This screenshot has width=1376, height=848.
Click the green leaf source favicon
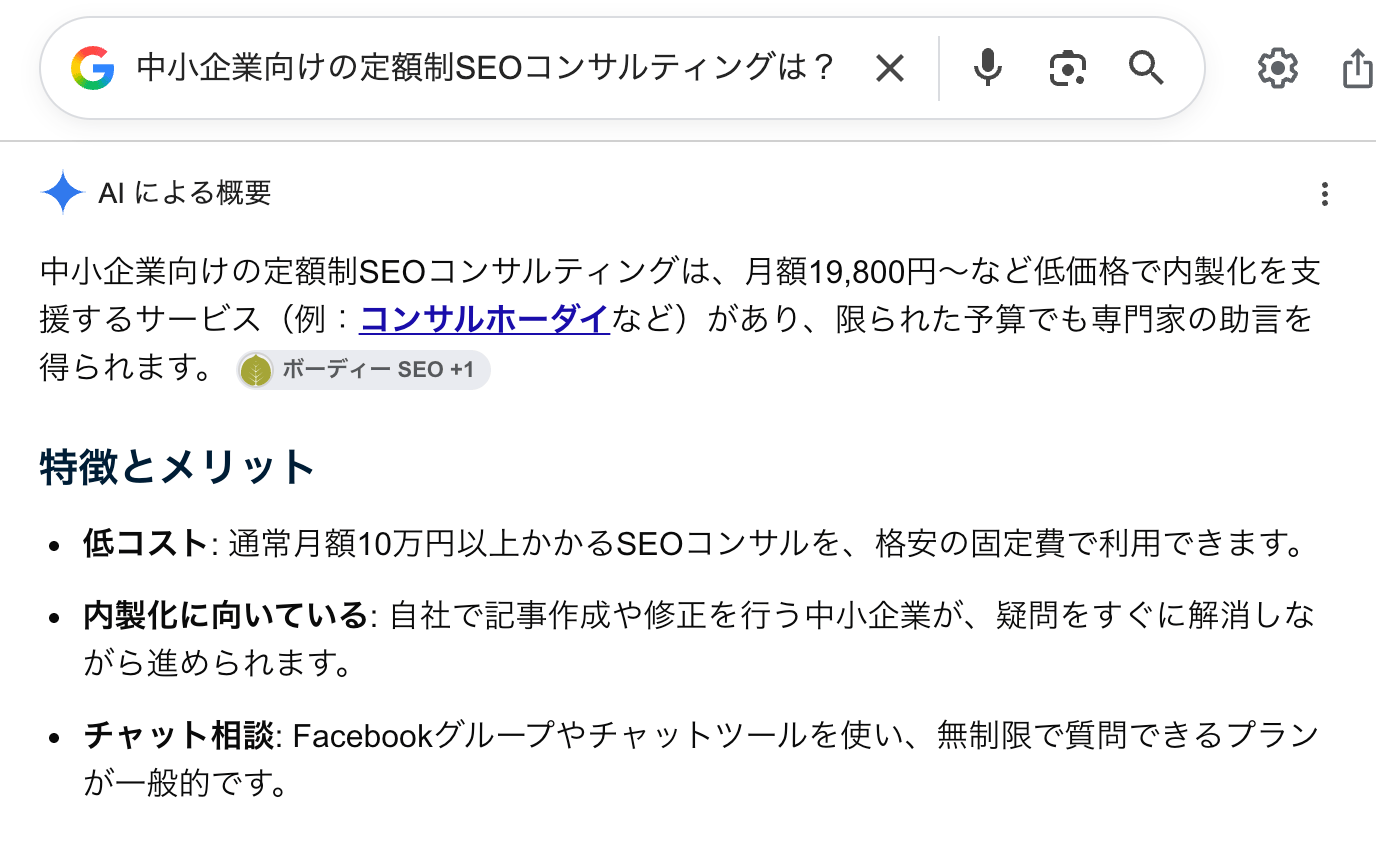coord(257,370)
